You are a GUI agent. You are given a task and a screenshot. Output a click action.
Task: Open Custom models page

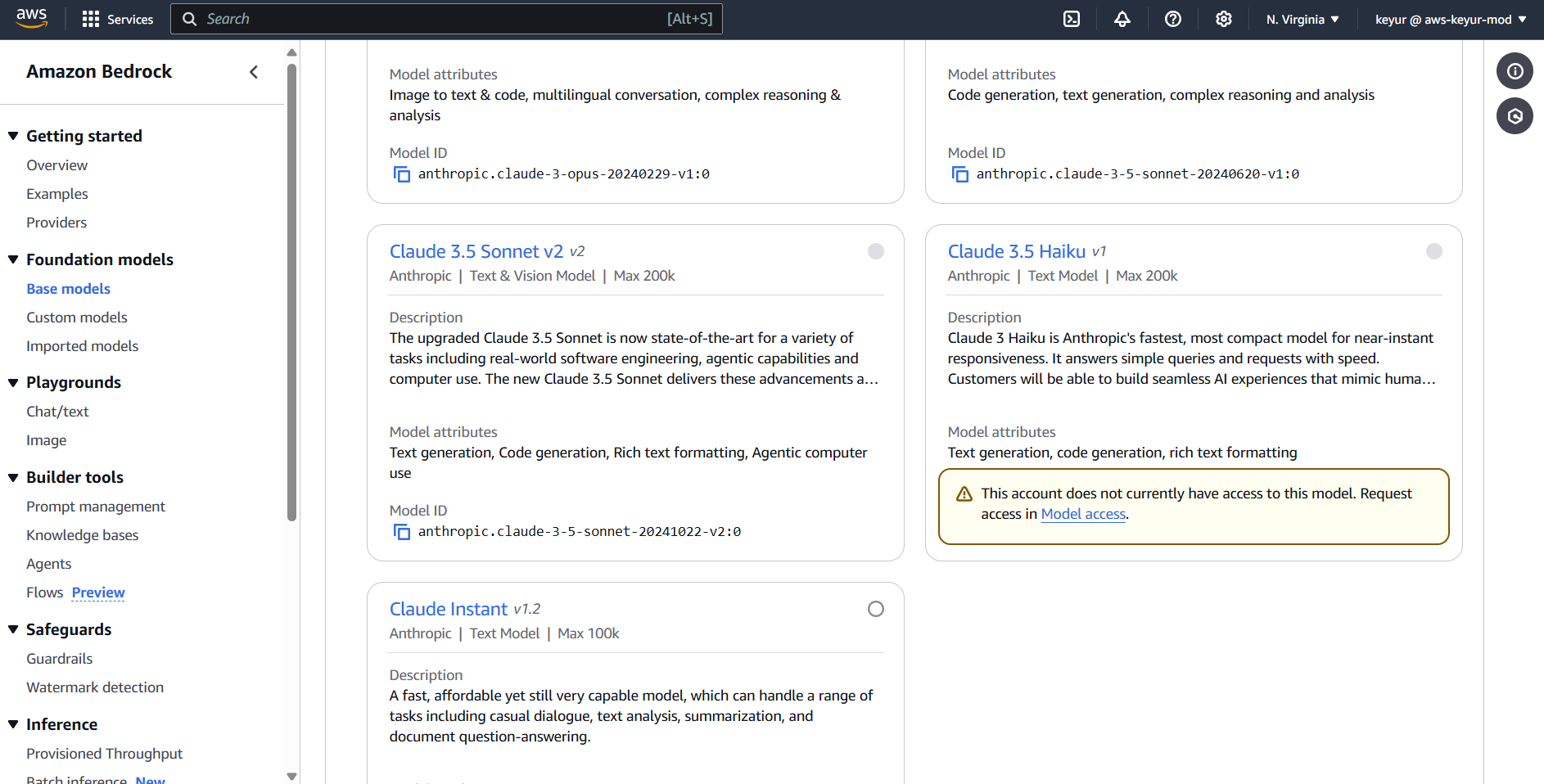coord(77,318)
